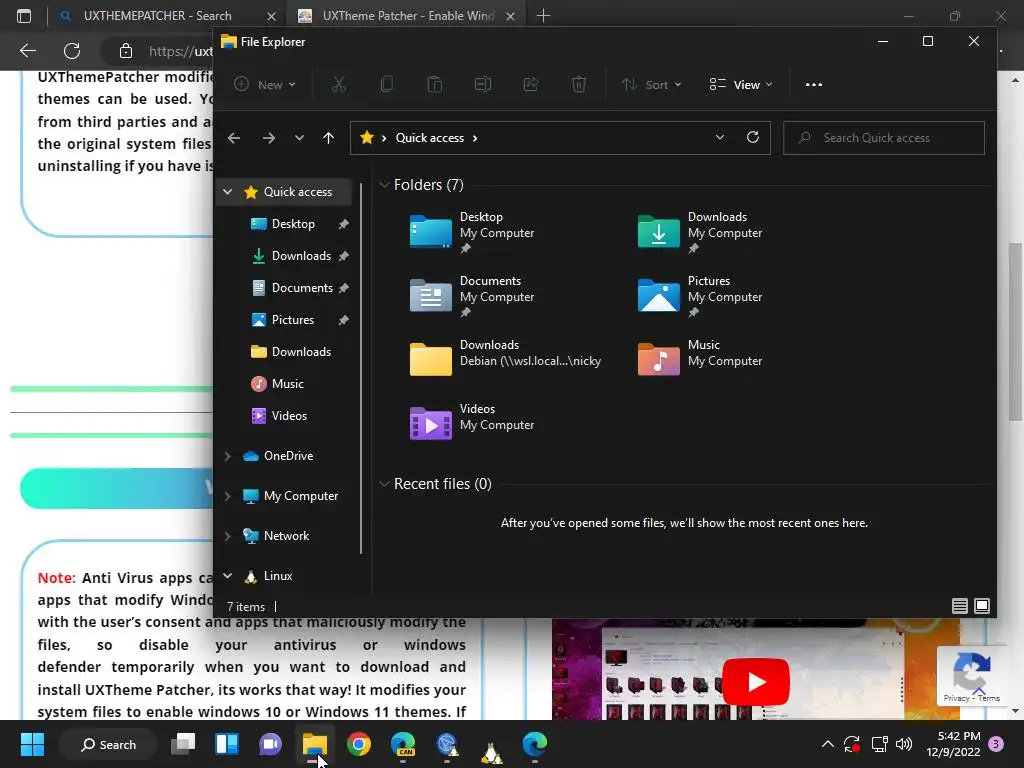Open the Desktop folder tile
This screenshot has height=768, width=1024.
472,232
